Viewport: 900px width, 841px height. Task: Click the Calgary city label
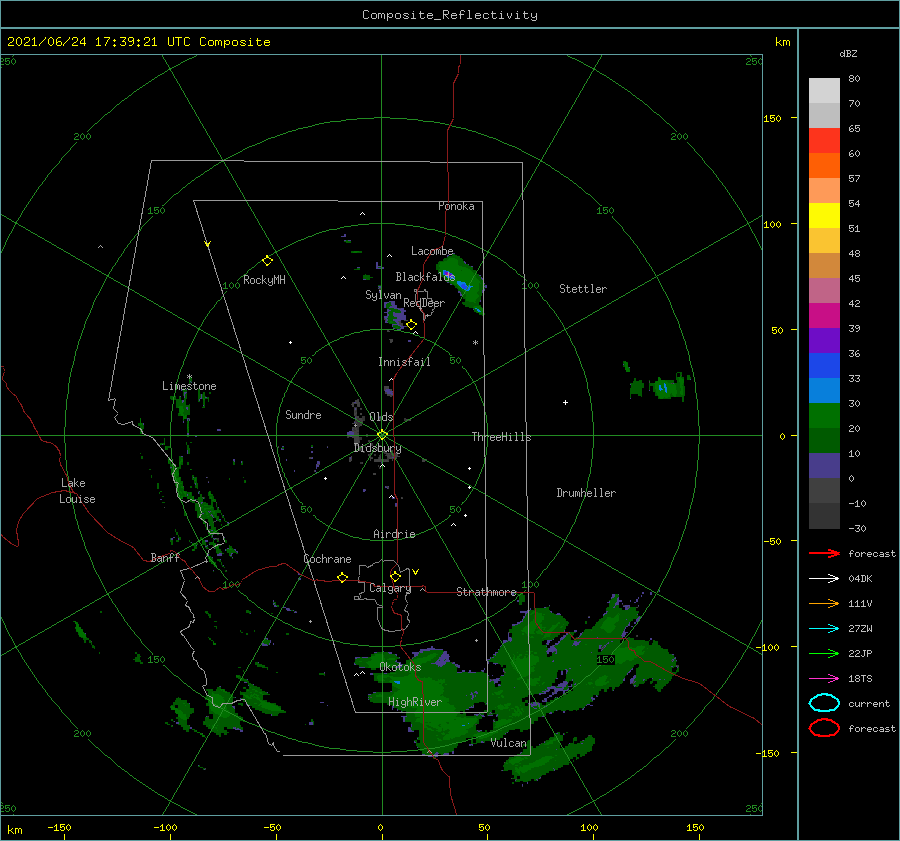coord(390,588)
